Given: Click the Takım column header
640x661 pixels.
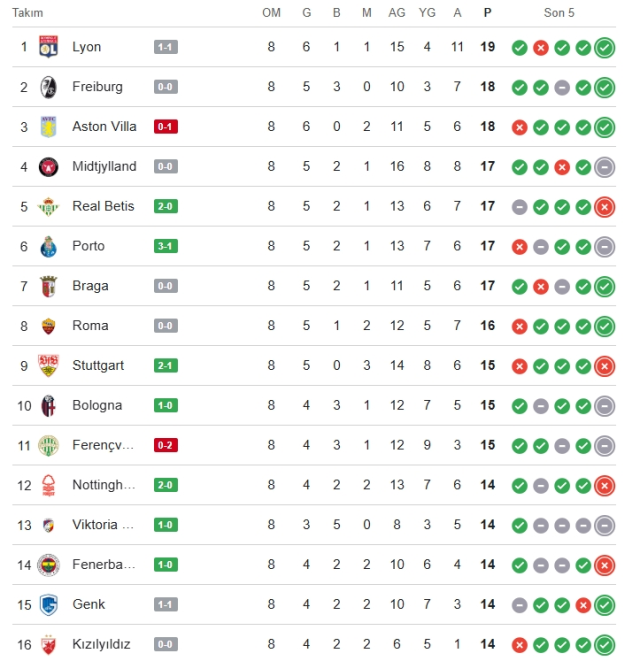Looking at the screenshot, I should coord(28,13).
